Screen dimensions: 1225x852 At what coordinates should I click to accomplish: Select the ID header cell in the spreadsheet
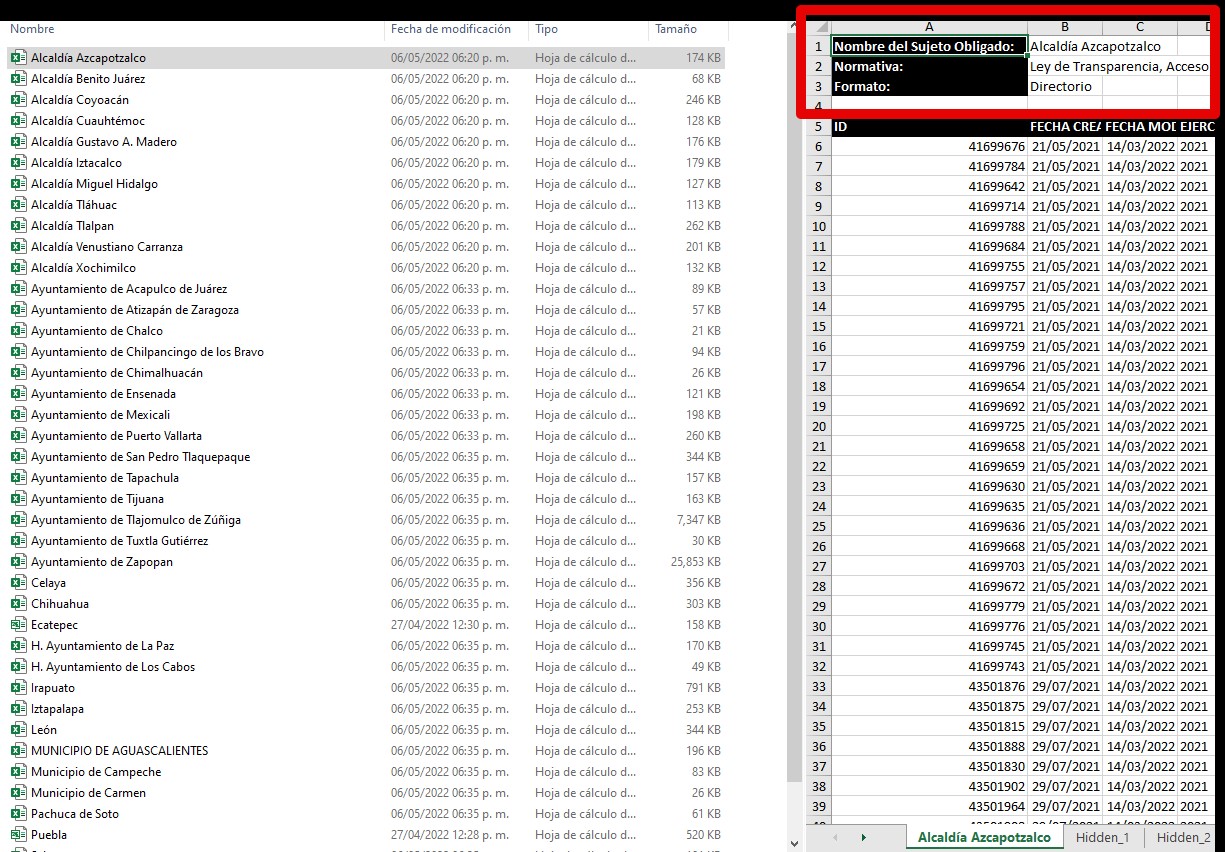coord(929,126)
